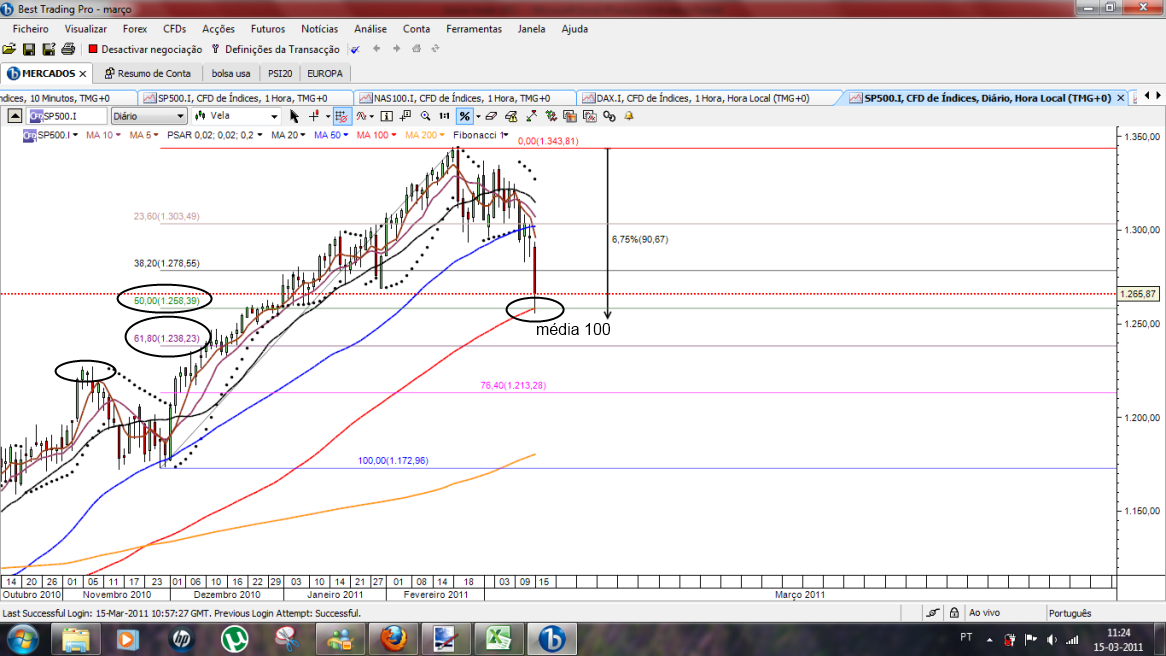The image size is (1166, 656).
Task: Click the volume icon in system tray
Action: pos(1051,639)
